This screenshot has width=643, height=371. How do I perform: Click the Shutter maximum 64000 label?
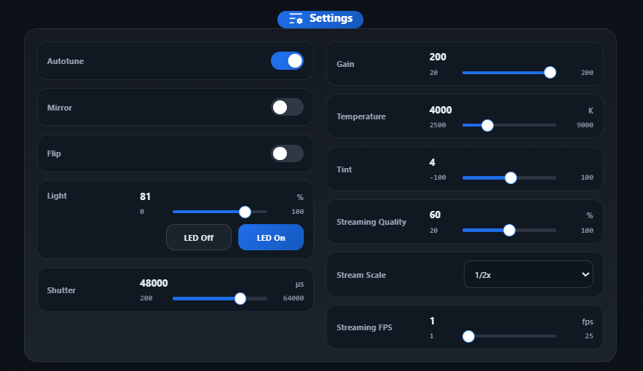(x=294, y=298)
